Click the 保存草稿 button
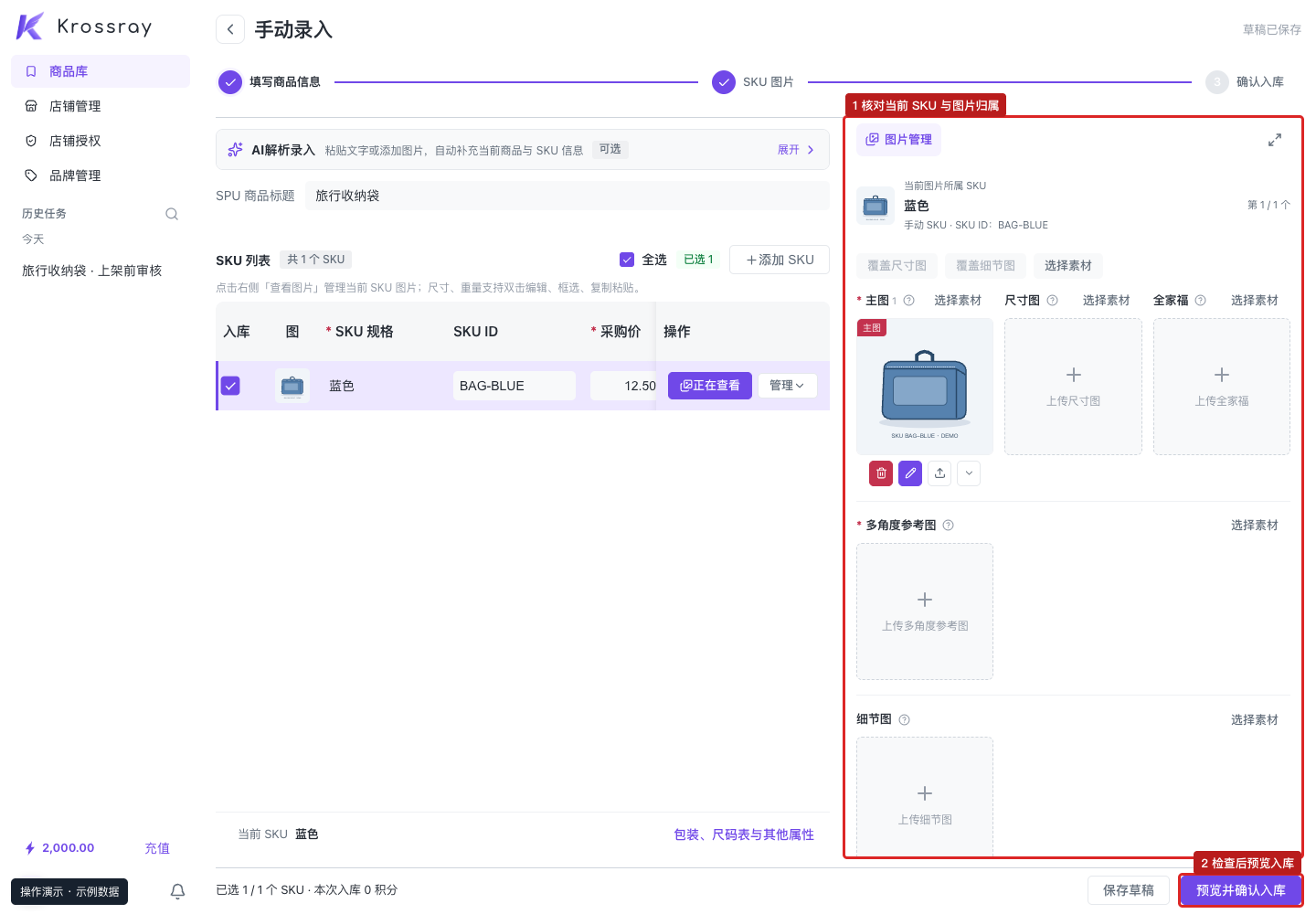The image size is (1316, 914). click(1129, 890)
